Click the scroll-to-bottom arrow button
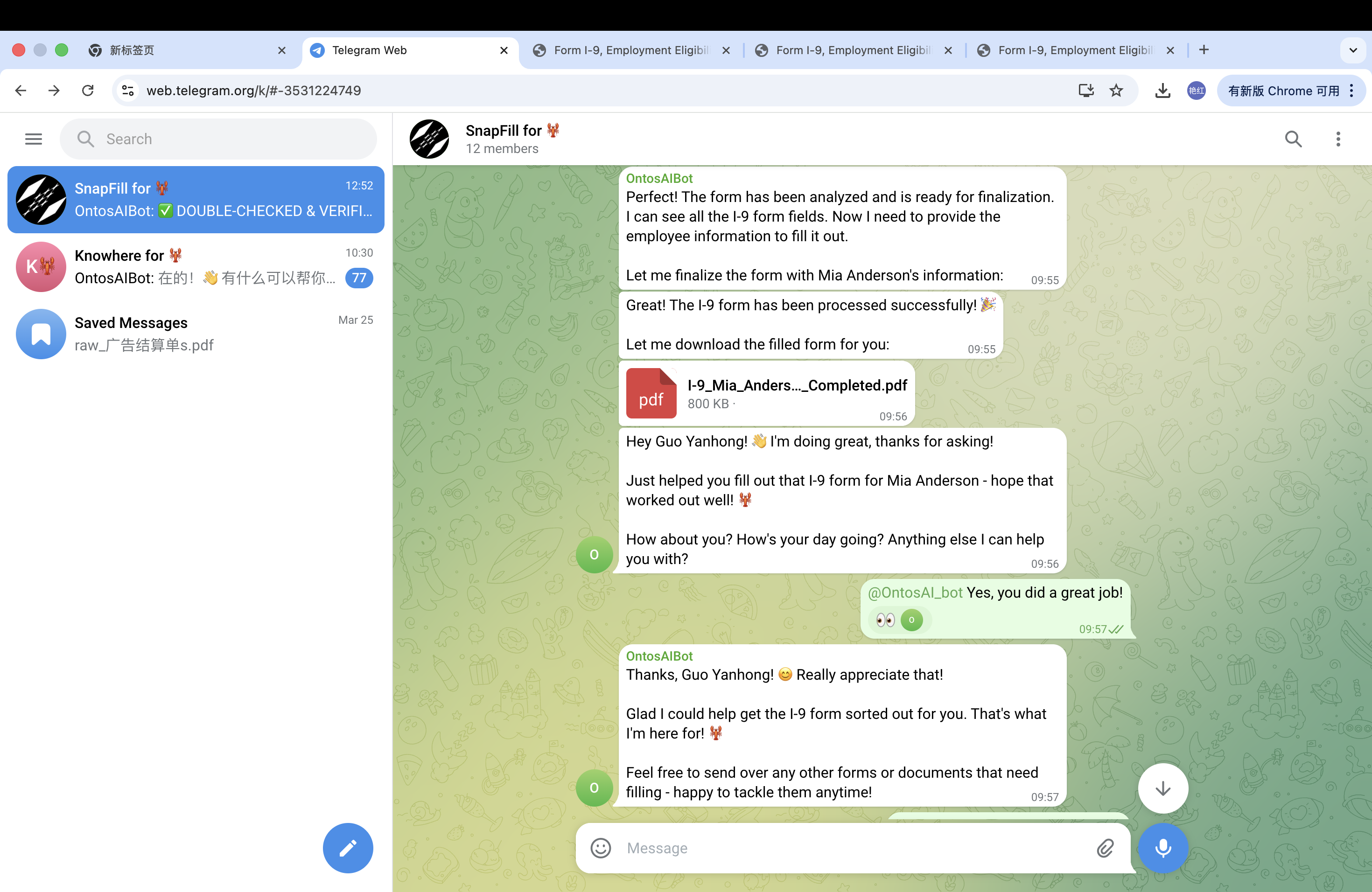 pyautogui.click(x=1163, y=788)
